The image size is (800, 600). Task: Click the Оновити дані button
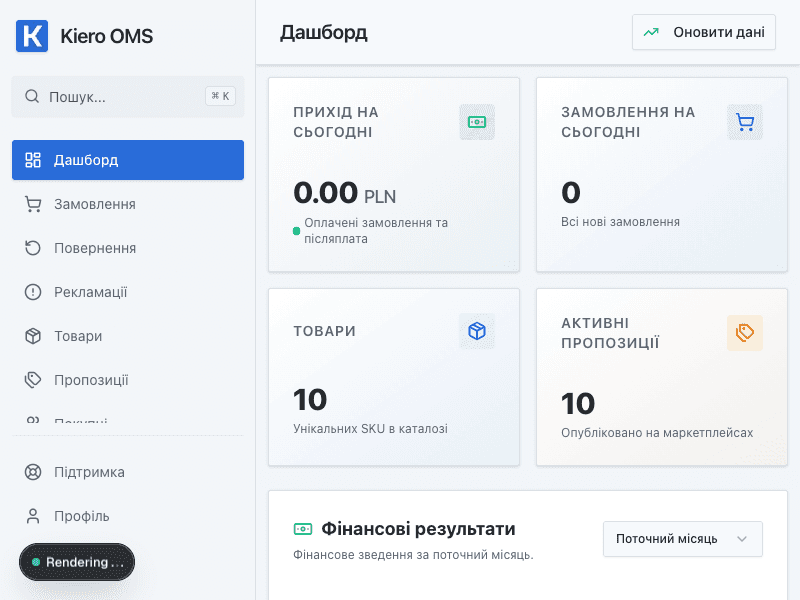pos(704,32)
